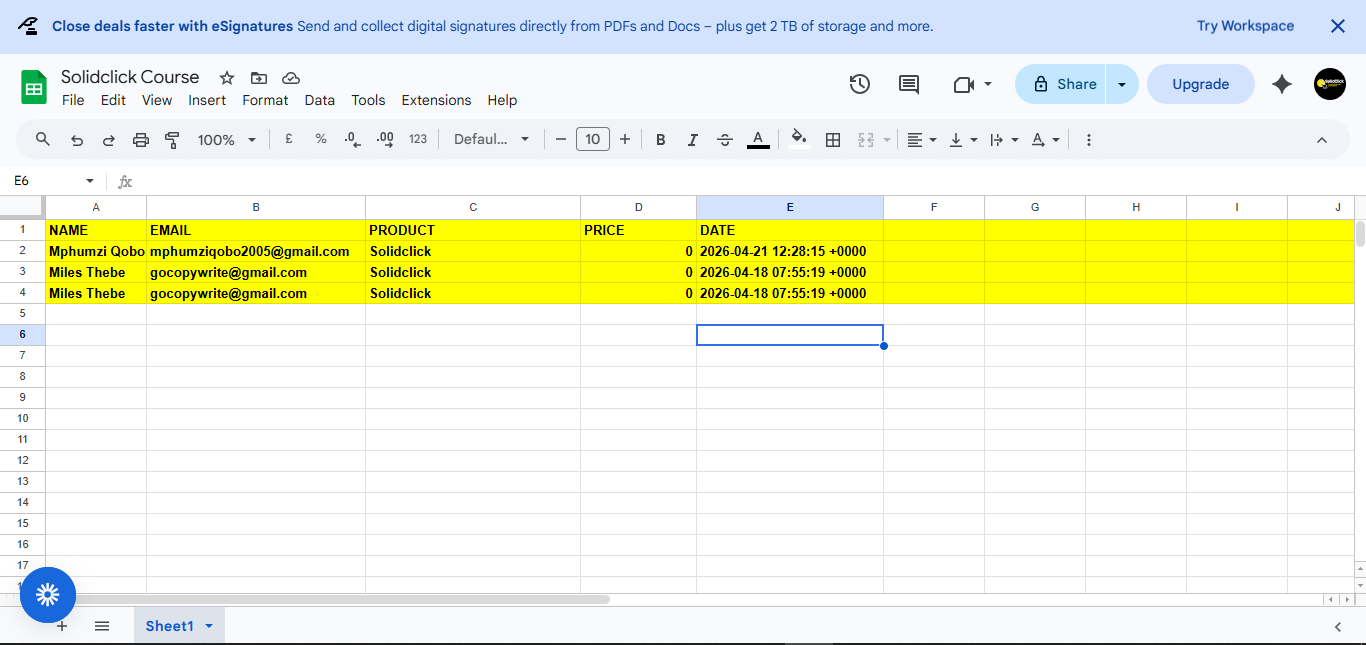Open the name box dropdown arrow
The height and width of the screenshot is (645, 1366).
[x=90, y=181]
